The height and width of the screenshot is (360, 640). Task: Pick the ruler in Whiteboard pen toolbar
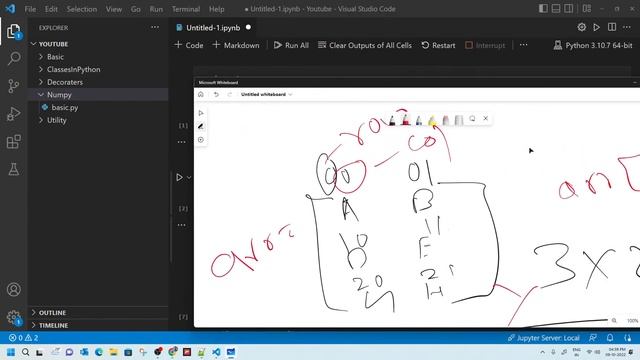click(459, 120)
